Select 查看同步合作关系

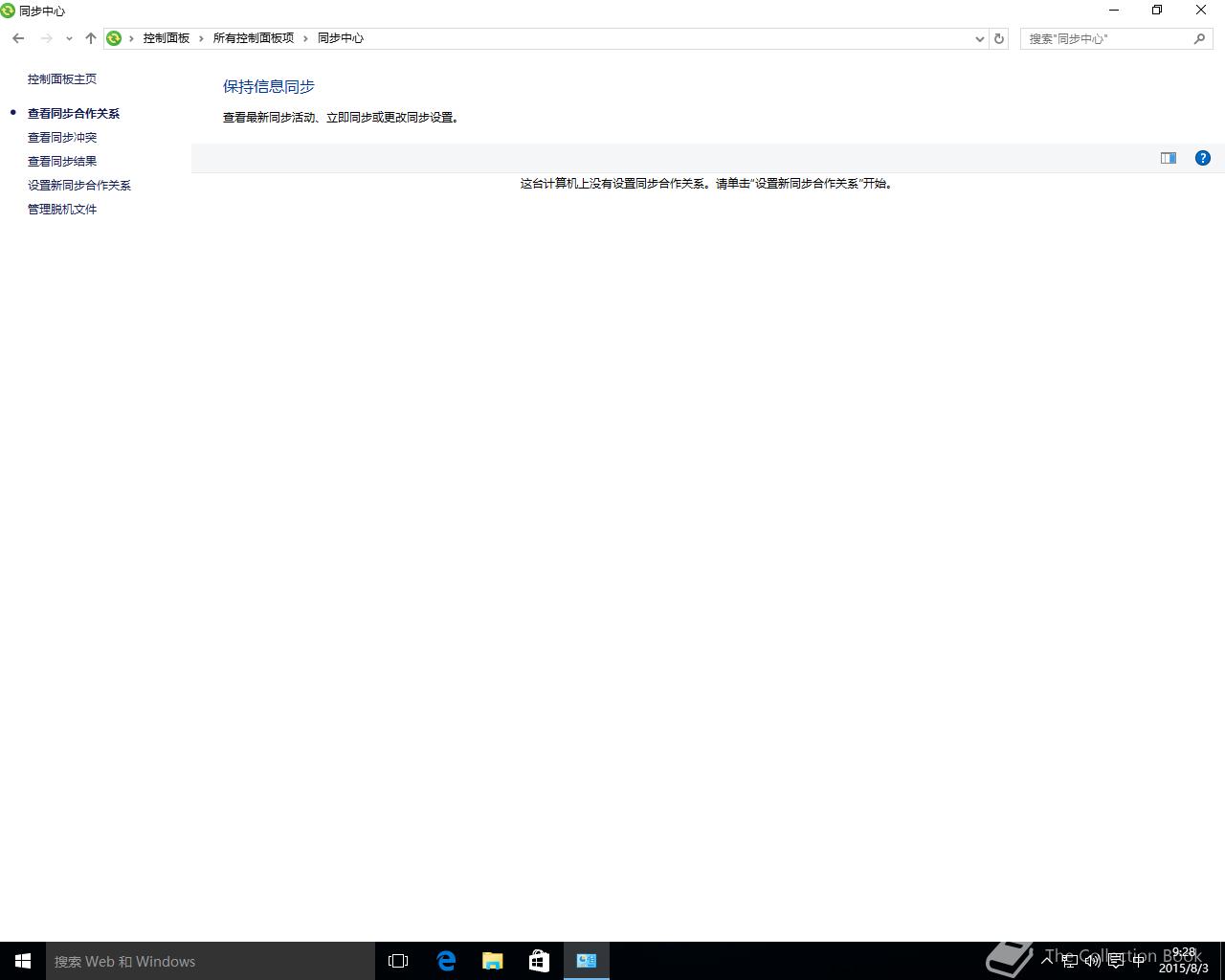[74, 113]
